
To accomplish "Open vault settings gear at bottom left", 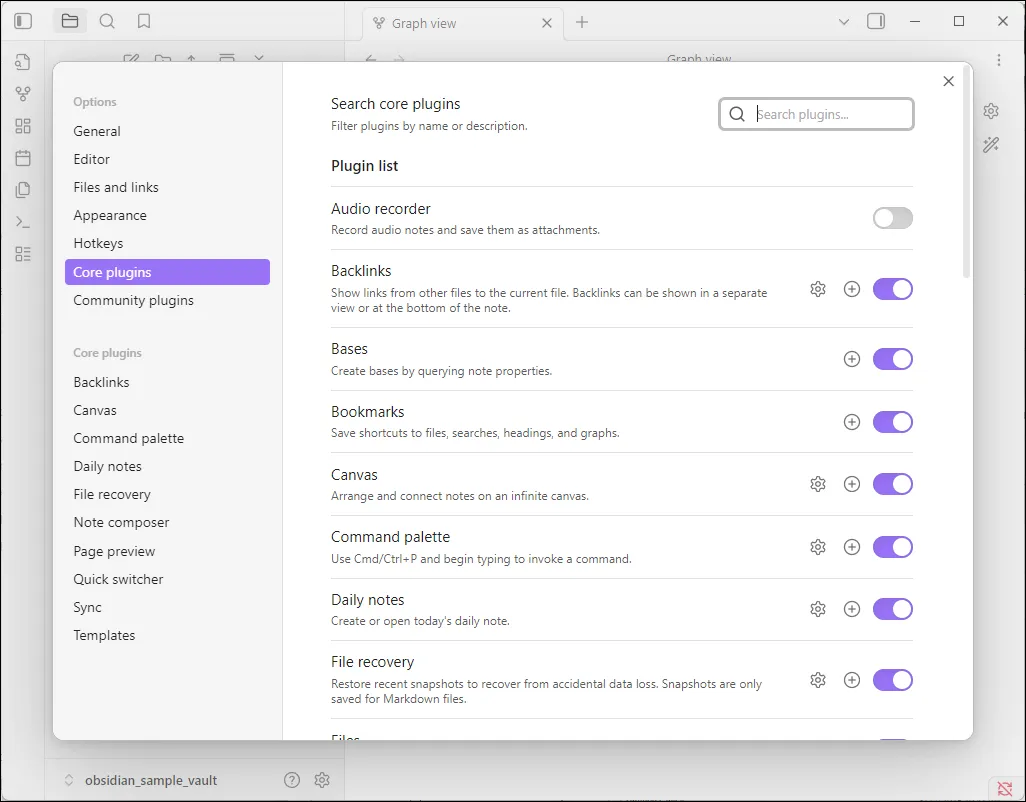I will coord(322,780).
